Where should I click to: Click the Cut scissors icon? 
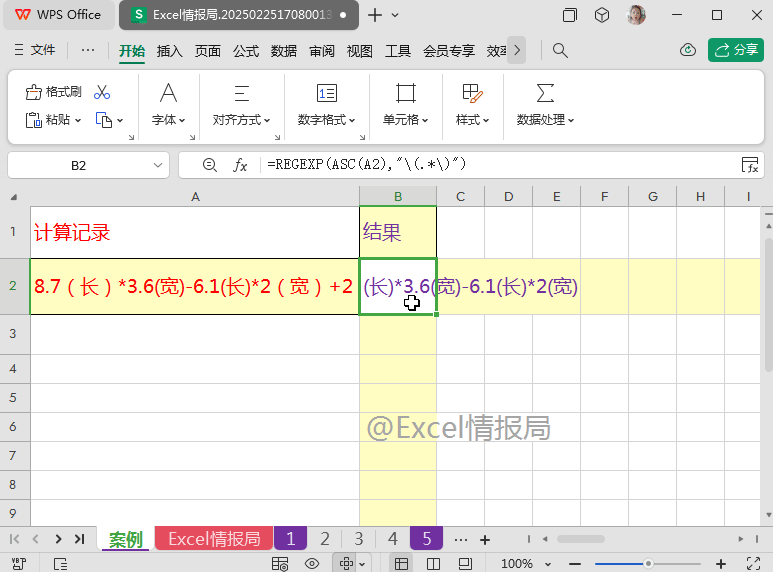coord(102,92)
